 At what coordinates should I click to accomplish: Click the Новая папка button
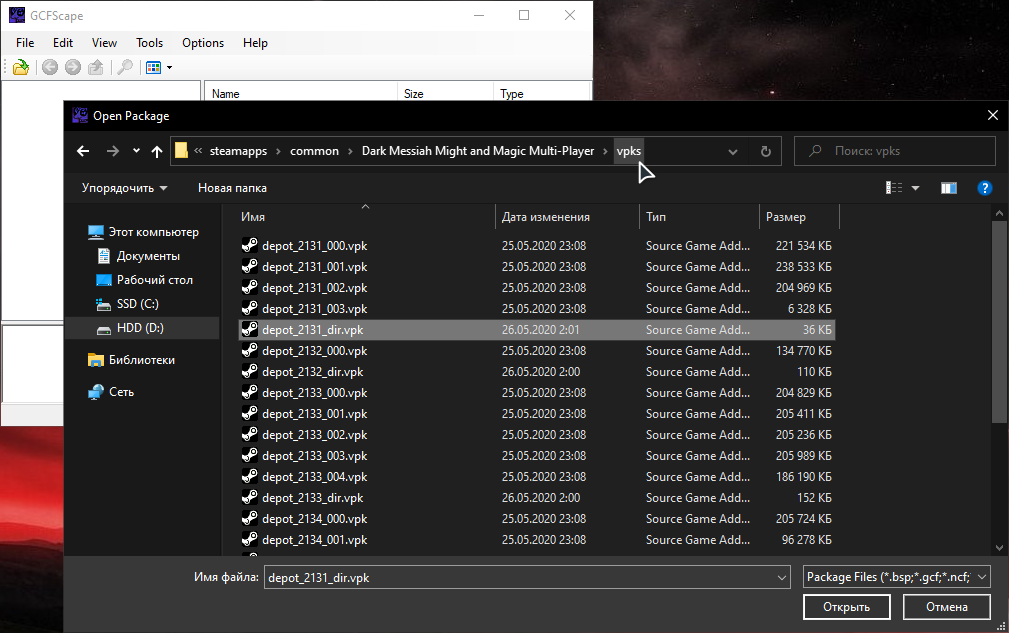(232, 188)
